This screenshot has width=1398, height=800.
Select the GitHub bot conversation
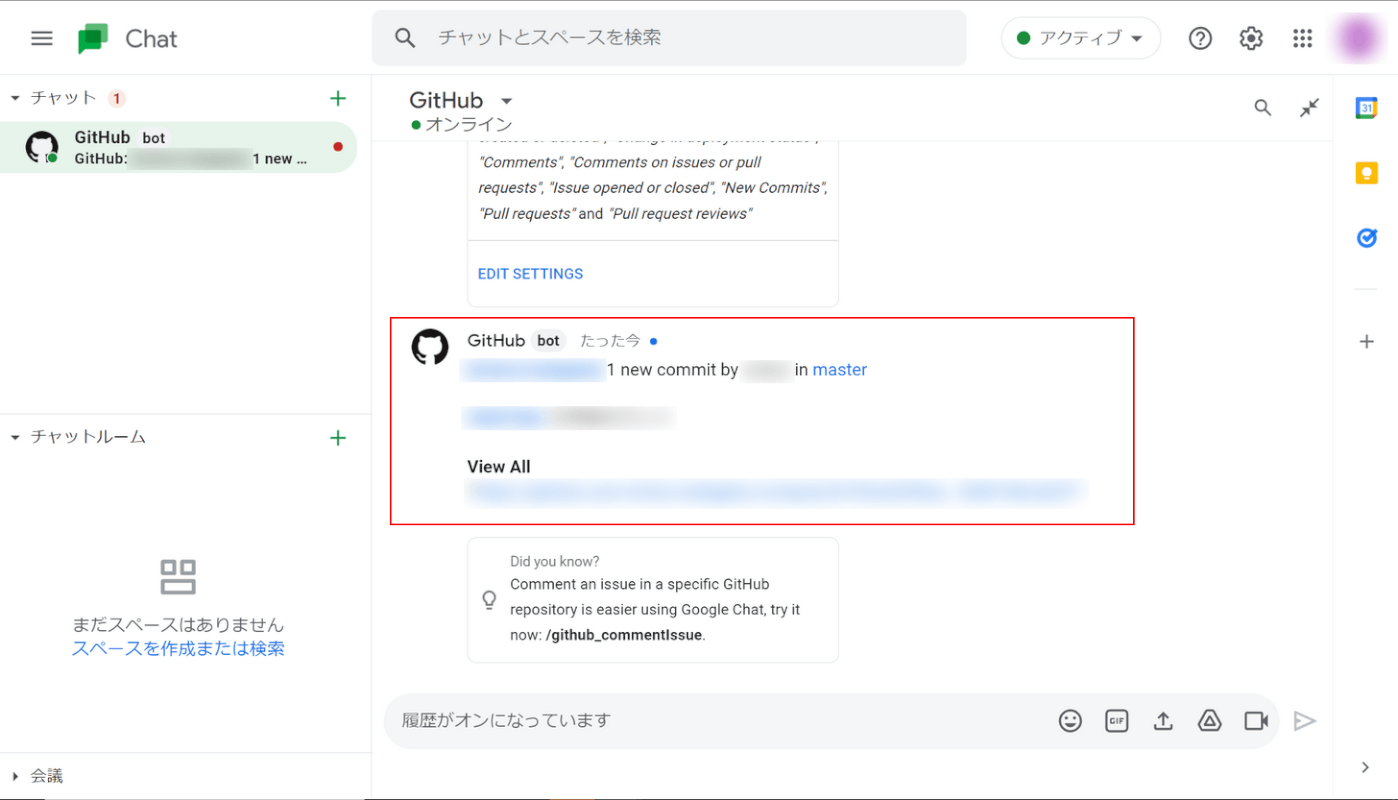pos(178,147)
